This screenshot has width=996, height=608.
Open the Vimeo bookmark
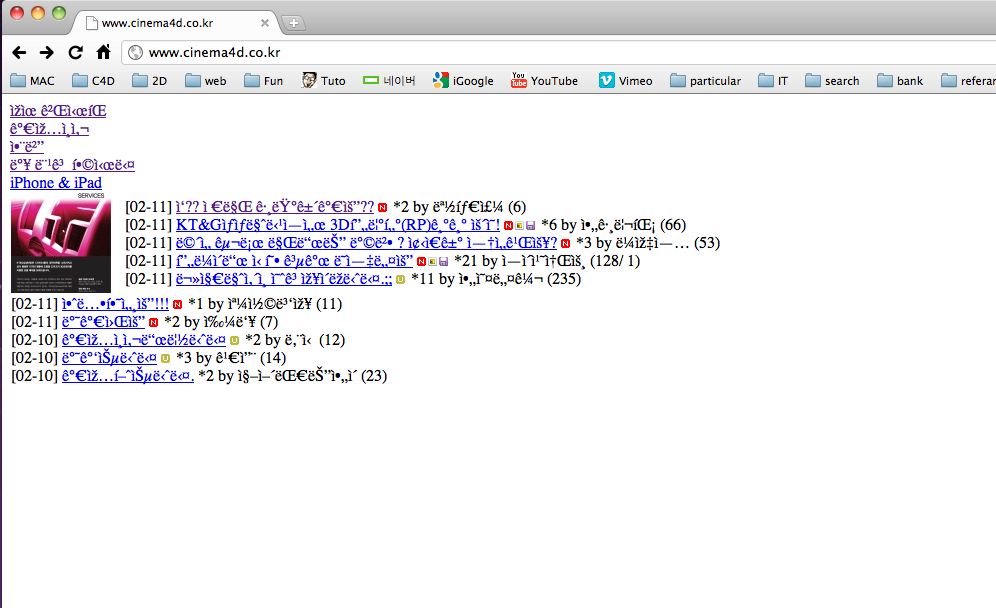pyautogui.click(x=626, y=81)
